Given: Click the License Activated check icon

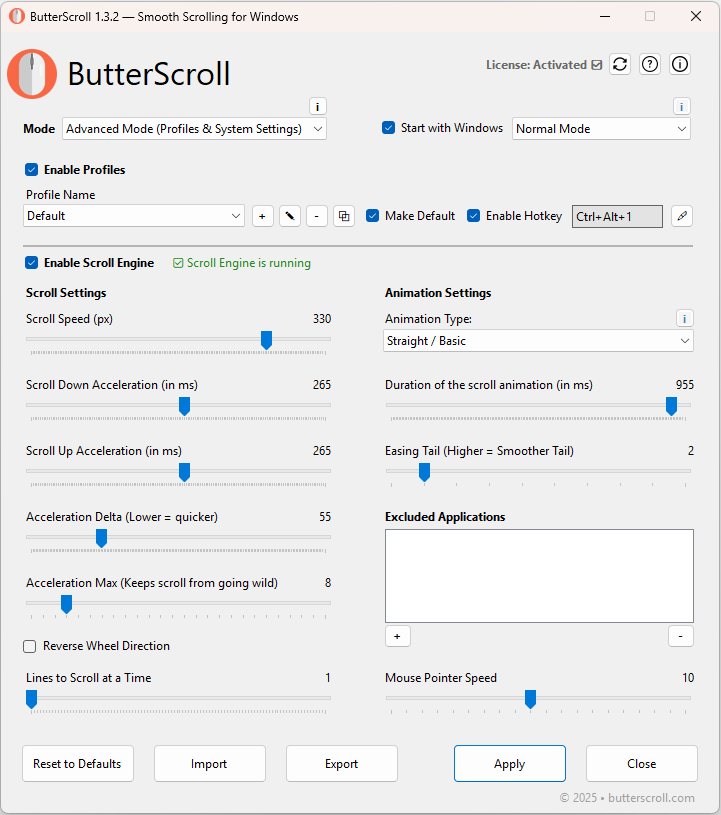Looking at the screenshot, I should coord(597,65).
